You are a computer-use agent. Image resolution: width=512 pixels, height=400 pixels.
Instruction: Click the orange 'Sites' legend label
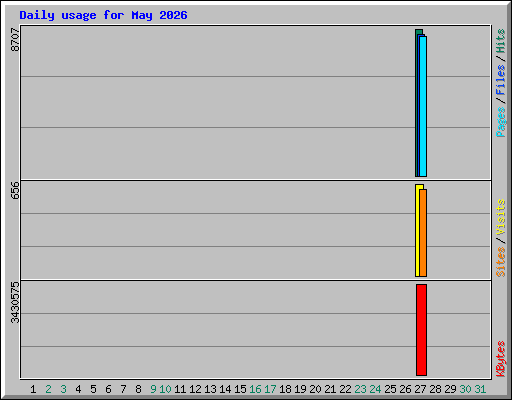tap(501, 262)
